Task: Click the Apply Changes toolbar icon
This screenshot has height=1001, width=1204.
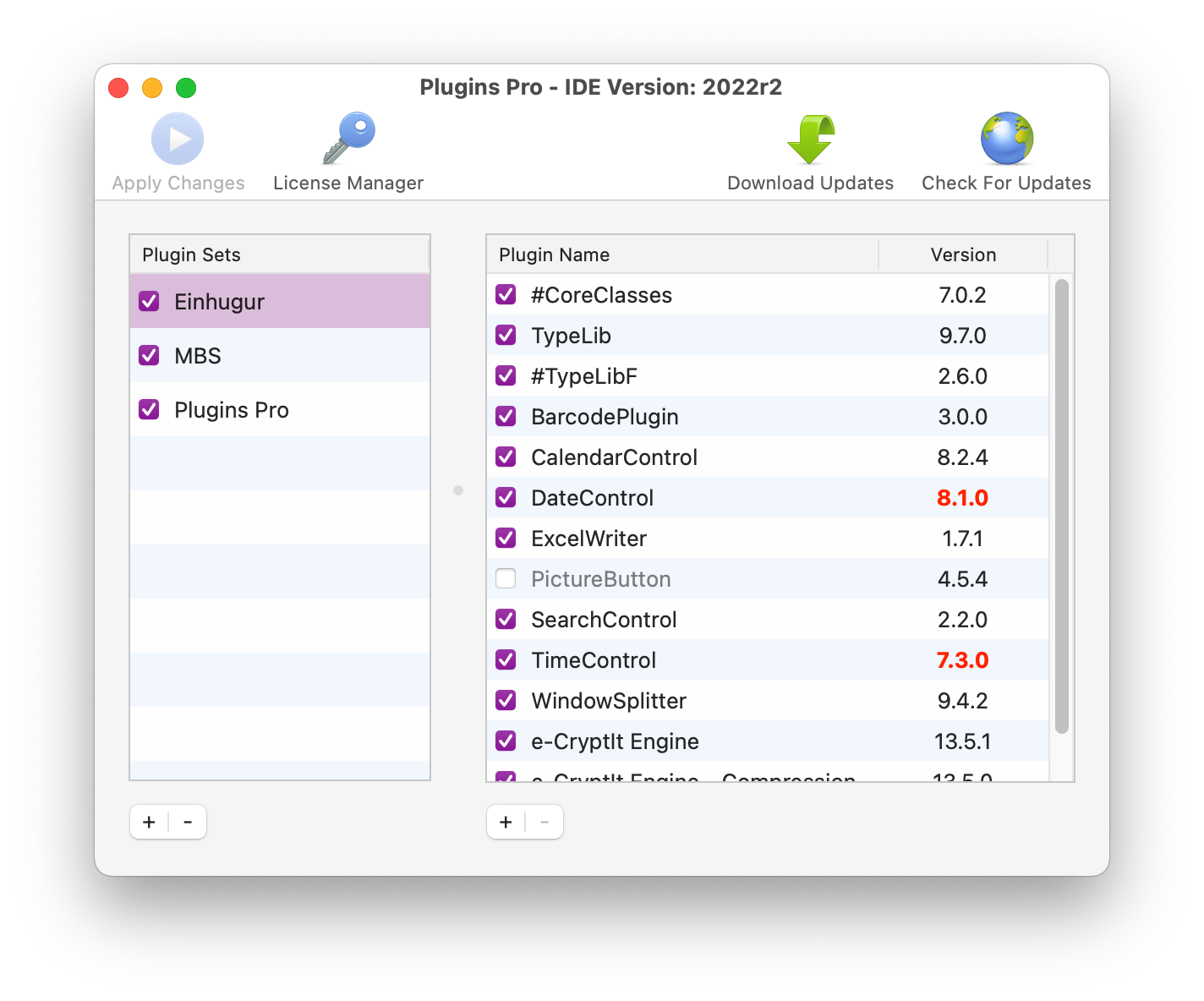Action: [178, 139]
